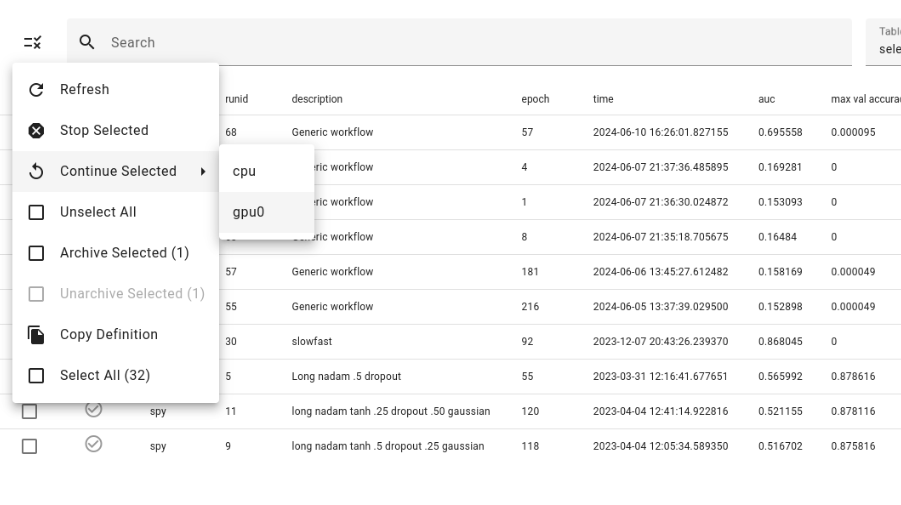Click Unselect All menu entry

click(98, 212)
